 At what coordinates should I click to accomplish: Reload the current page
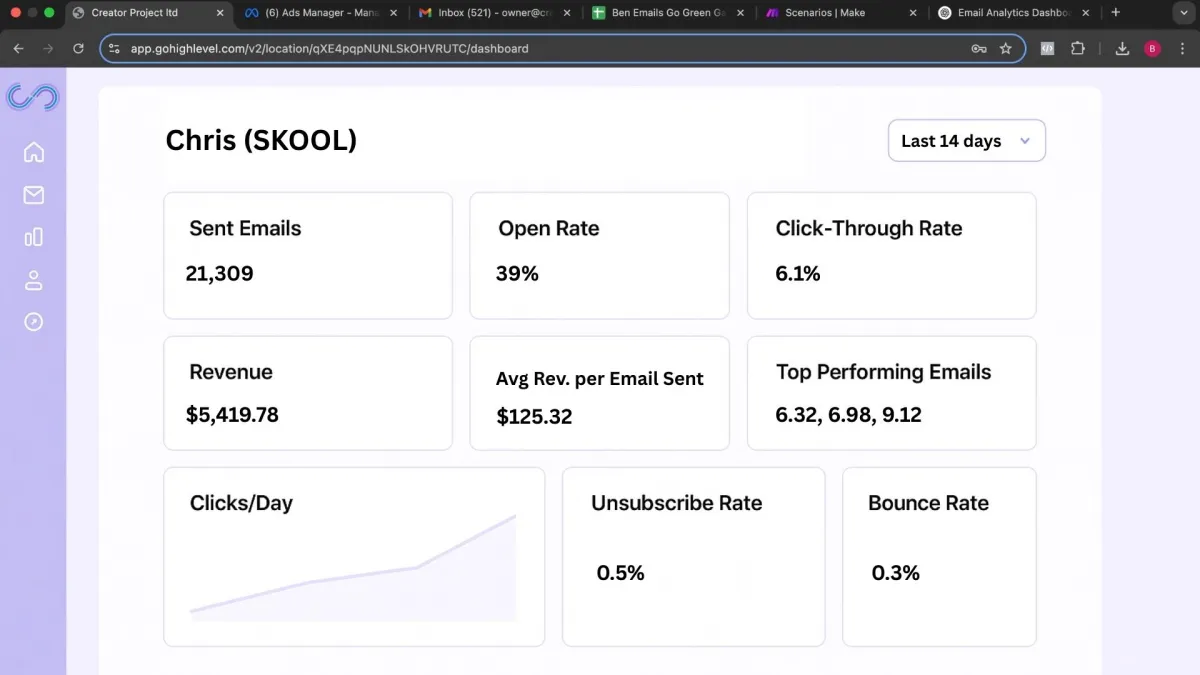point(78,48)
